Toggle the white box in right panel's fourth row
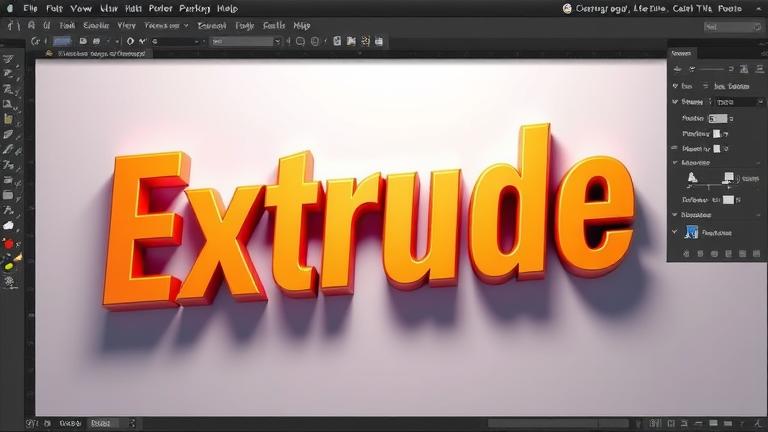This screenshot has width=768, height=432. tap(717, 133)
